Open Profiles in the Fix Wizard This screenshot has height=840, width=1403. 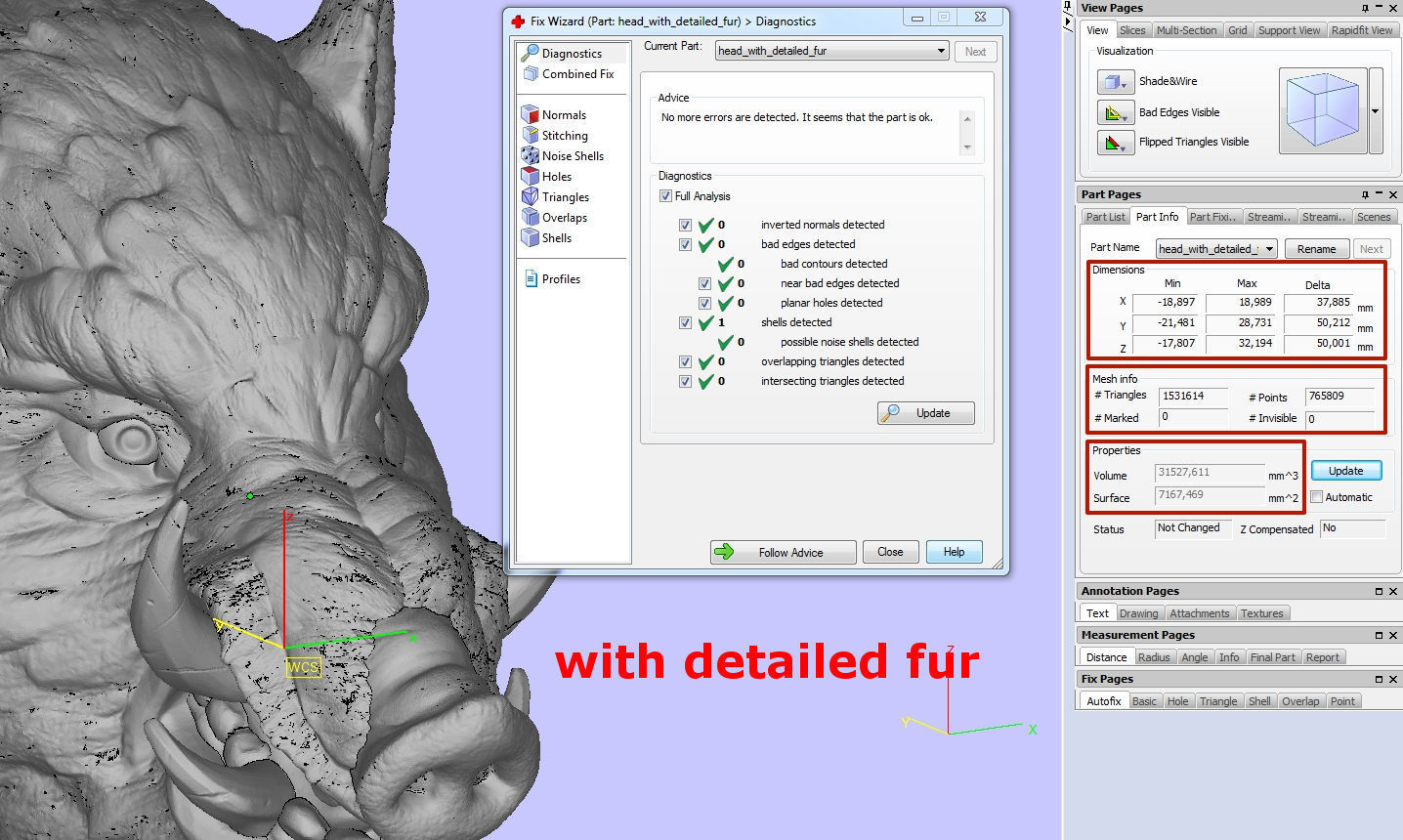pyautogui.click(x=552, y=279)
